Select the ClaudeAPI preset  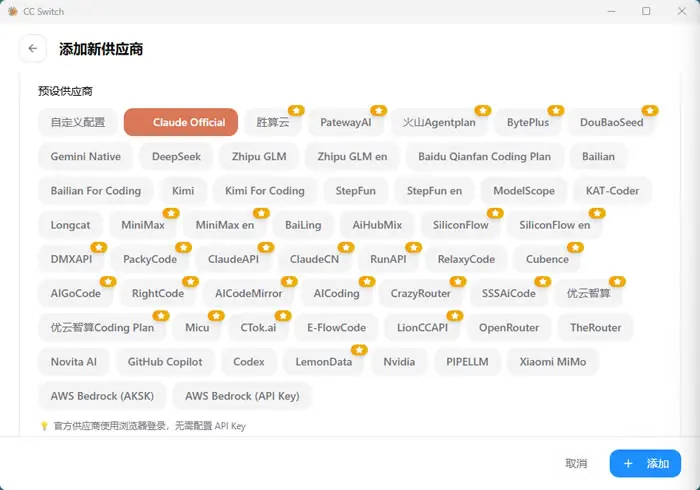click(x=233, y=259)
